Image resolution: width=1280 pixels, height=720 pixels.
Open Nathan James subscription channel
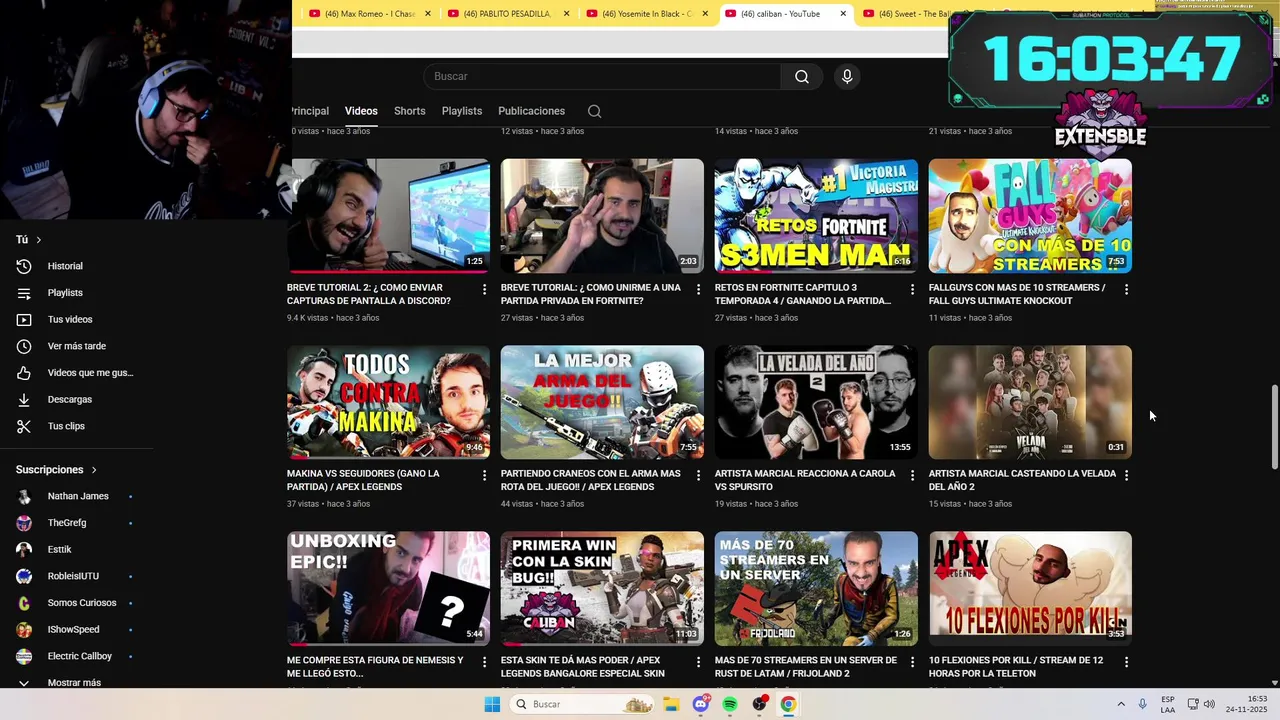[x=78, y=496]
